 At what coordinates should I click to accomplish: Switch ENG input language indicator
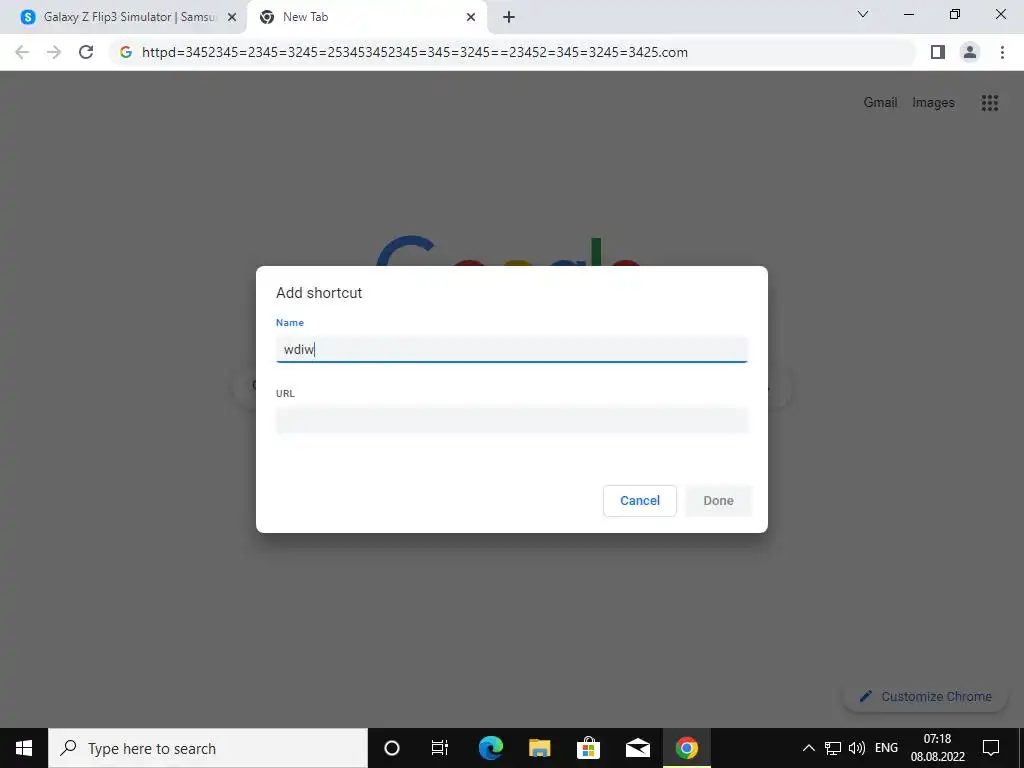click(x=886, y=748)
